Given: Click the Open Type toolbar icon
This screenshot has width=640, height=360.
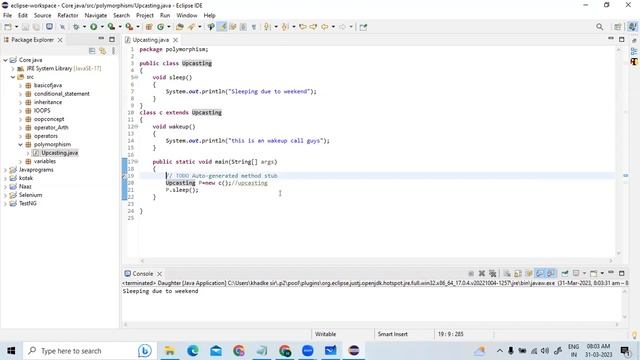Looking at the screenshot, I should click(180, 27).
